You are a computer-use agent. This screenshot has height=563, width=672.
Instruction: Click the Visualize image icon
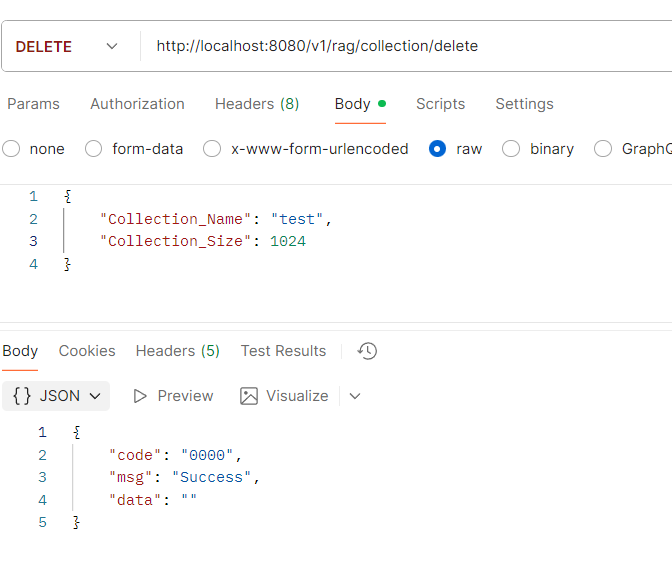tap(249, 396)
